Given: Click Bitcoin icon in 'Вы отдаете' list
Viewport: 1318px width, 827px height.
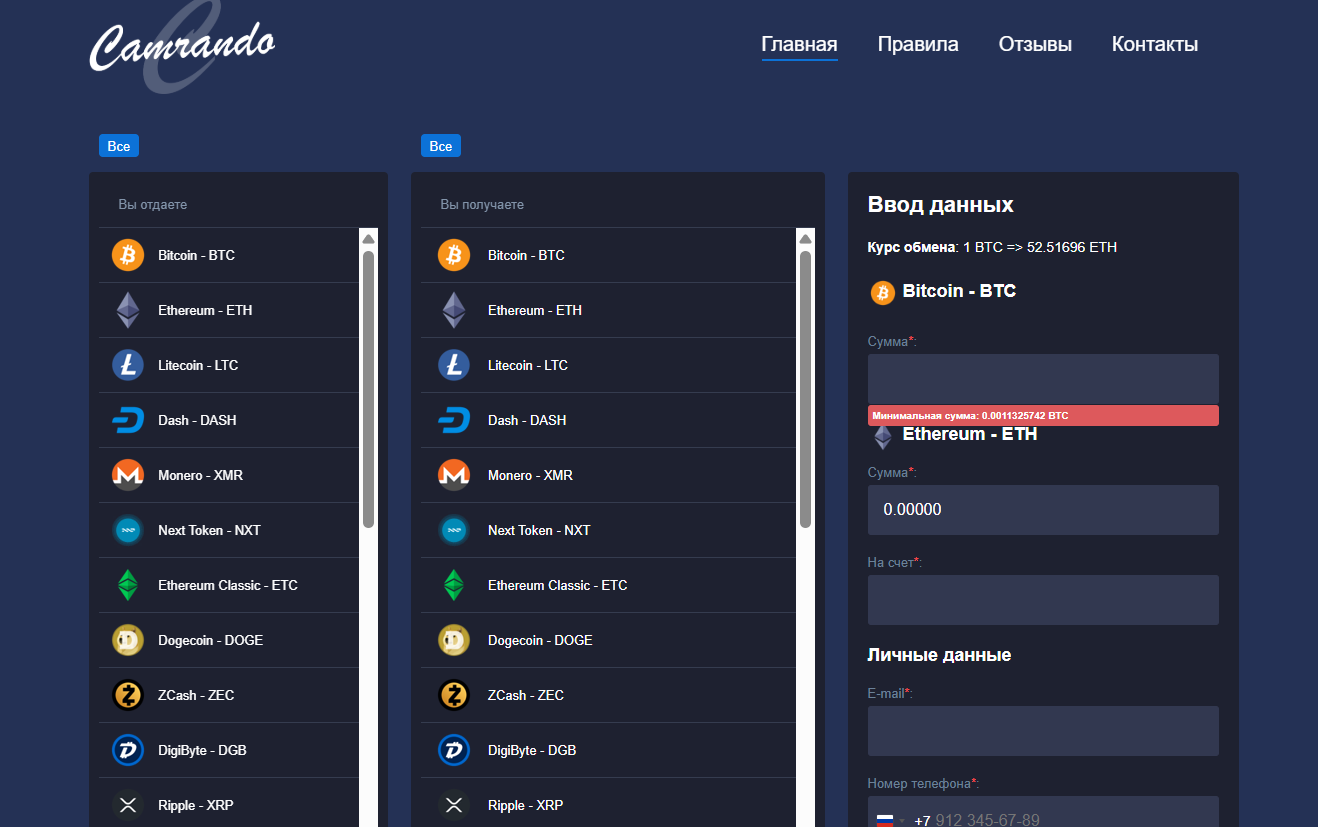Looking at the screenshot, I should (128, 255).
